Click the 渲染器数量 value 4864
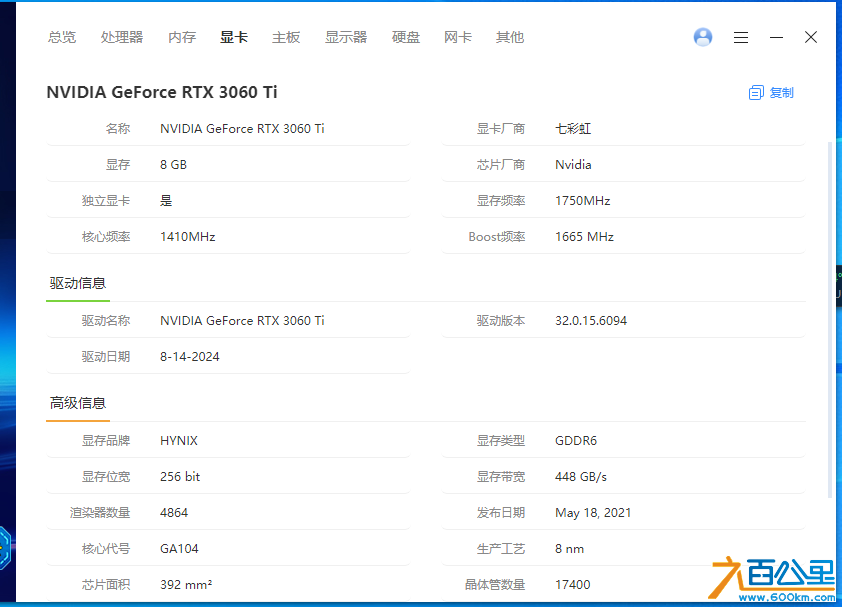The image size is (842, 607). click(x=174, y=513)
